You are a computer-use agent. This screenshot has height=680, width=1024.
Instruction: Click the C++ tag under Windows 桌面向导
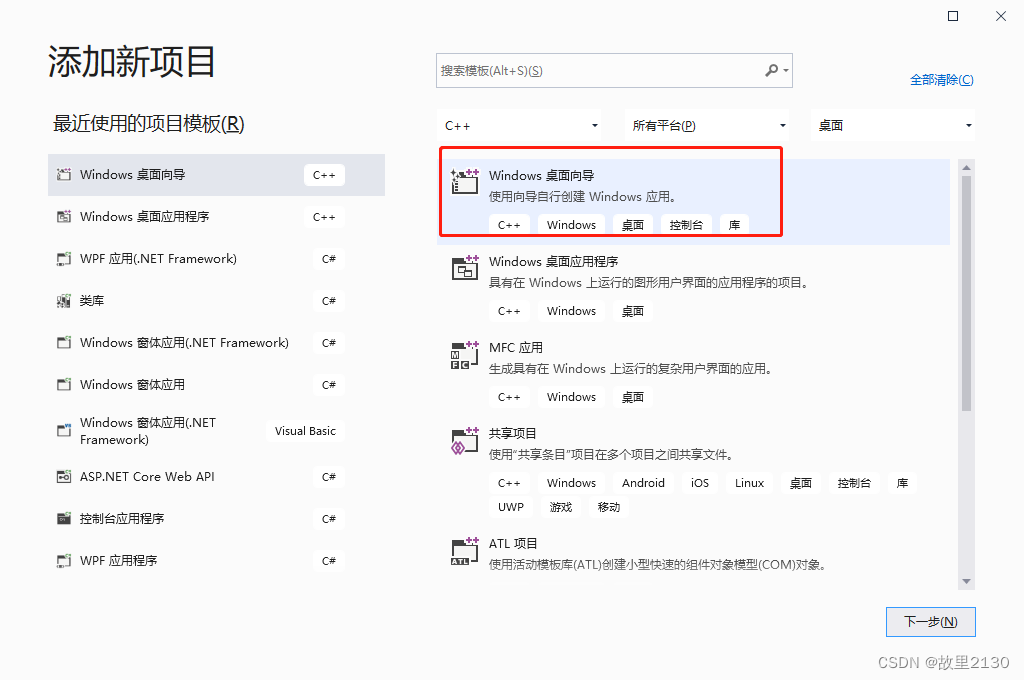[509, 224]
